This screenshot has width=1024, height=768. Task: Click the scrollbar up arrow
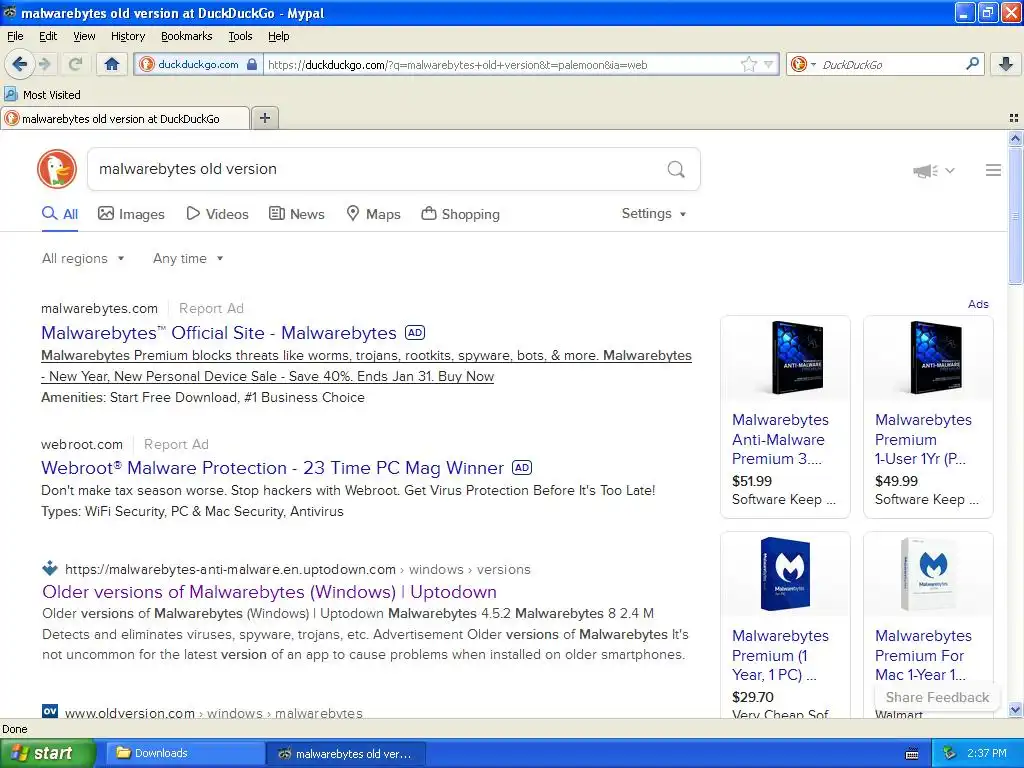point(1015,138)
